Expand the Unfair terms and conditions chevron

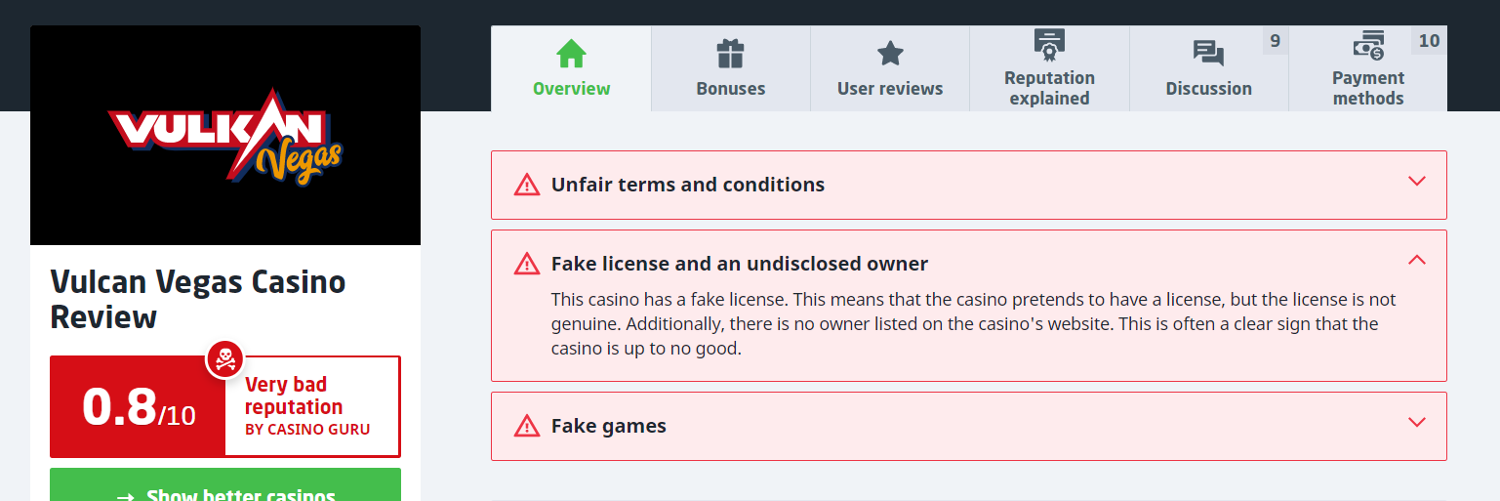tap(1416, 181)
